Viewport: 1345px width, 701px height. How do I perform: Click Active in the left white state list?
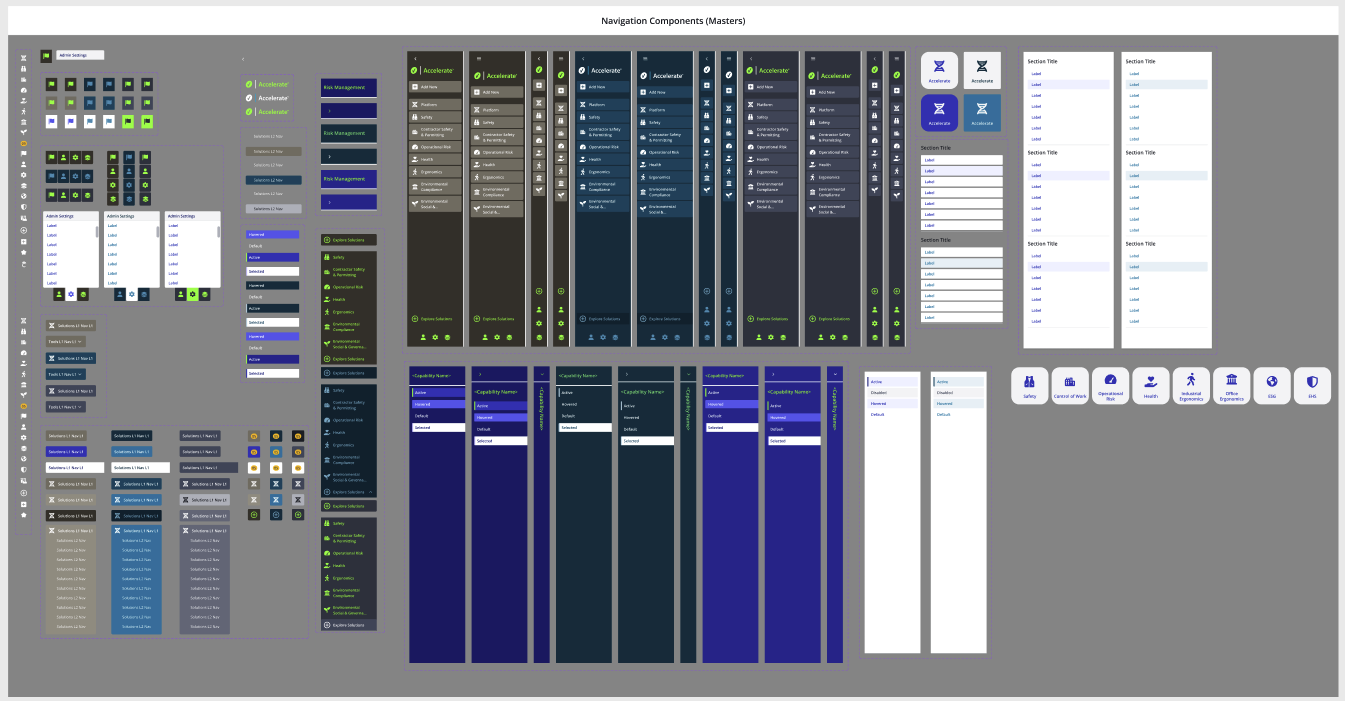coord(892,382)
